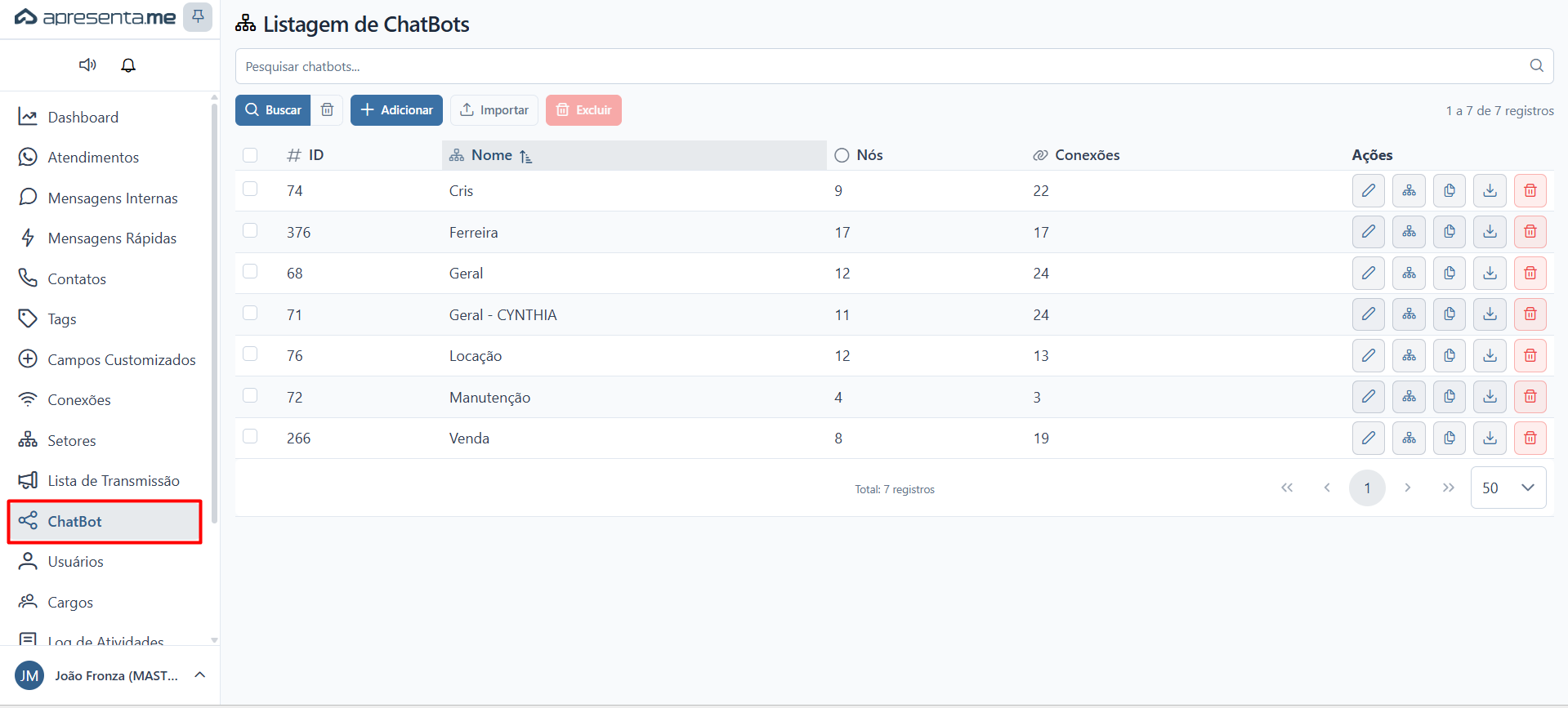Viewport: 1568px width, 708px height.
Task: Open the flow builder for Venda
Action: (1409, 438)
